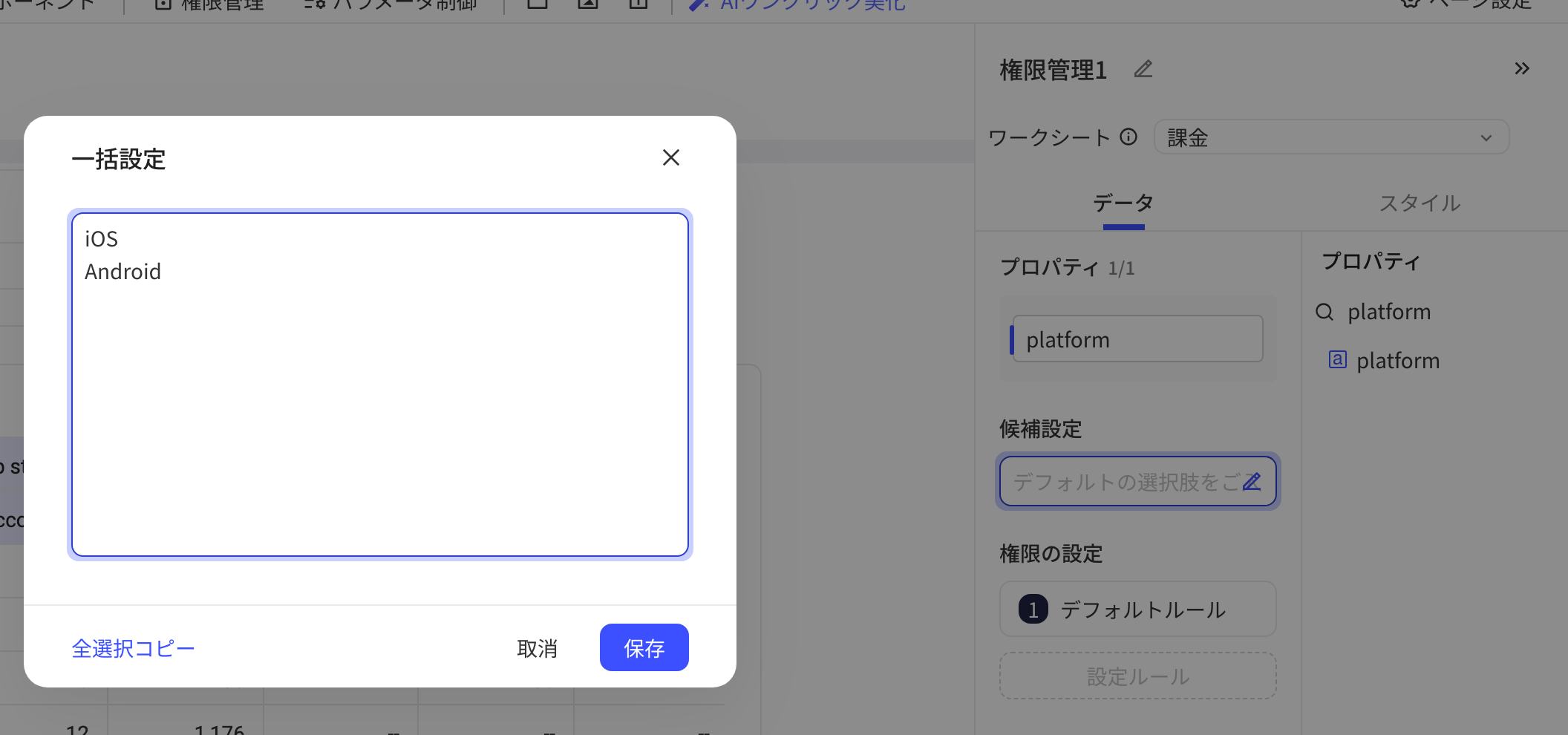1568x735 pixels.
Task: Click the 全選択コピー link
Action: click(x=133, y=648)
